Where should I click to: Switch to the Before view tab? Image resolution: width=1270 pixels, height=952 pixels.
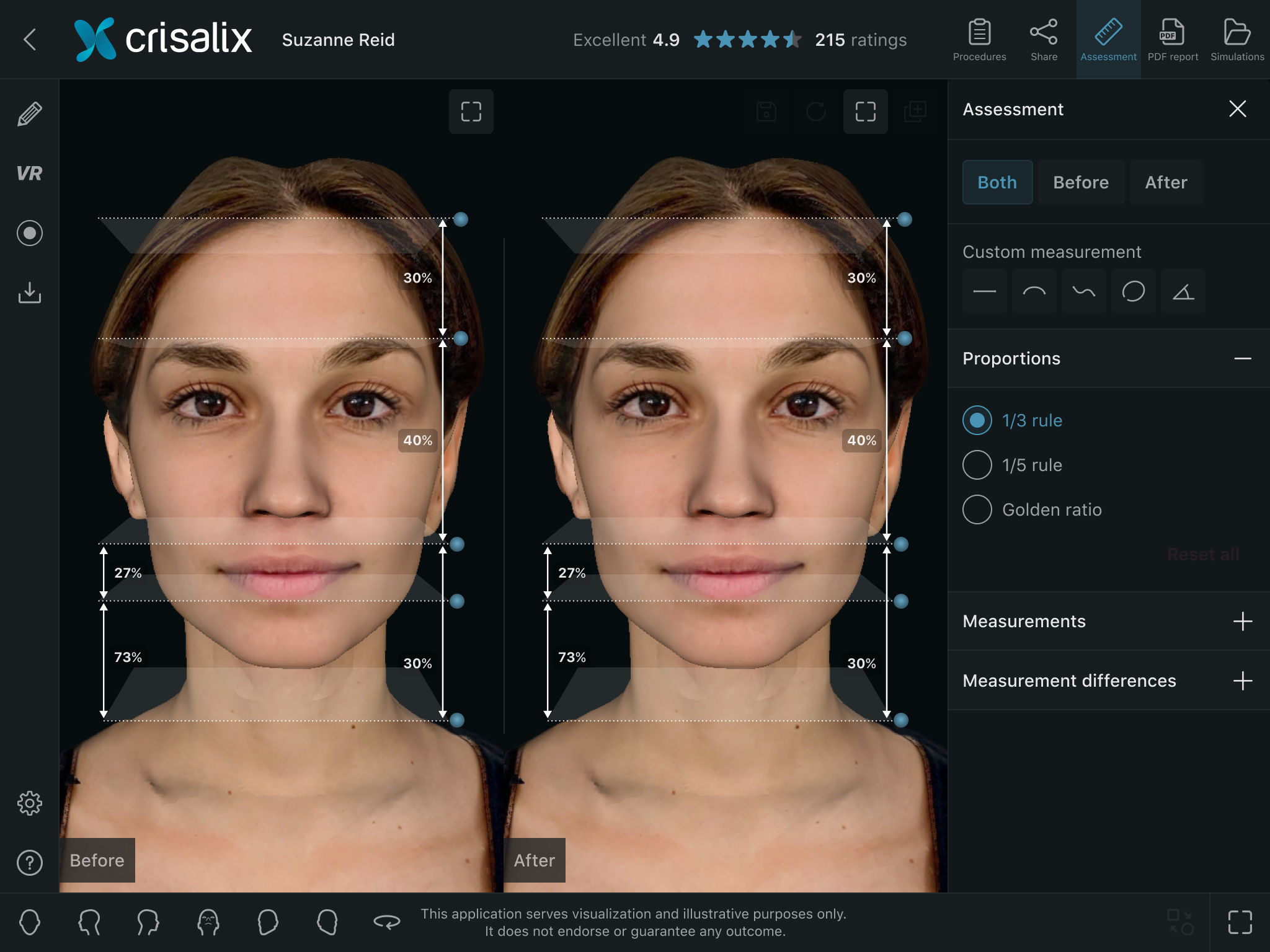(1080, 182)
